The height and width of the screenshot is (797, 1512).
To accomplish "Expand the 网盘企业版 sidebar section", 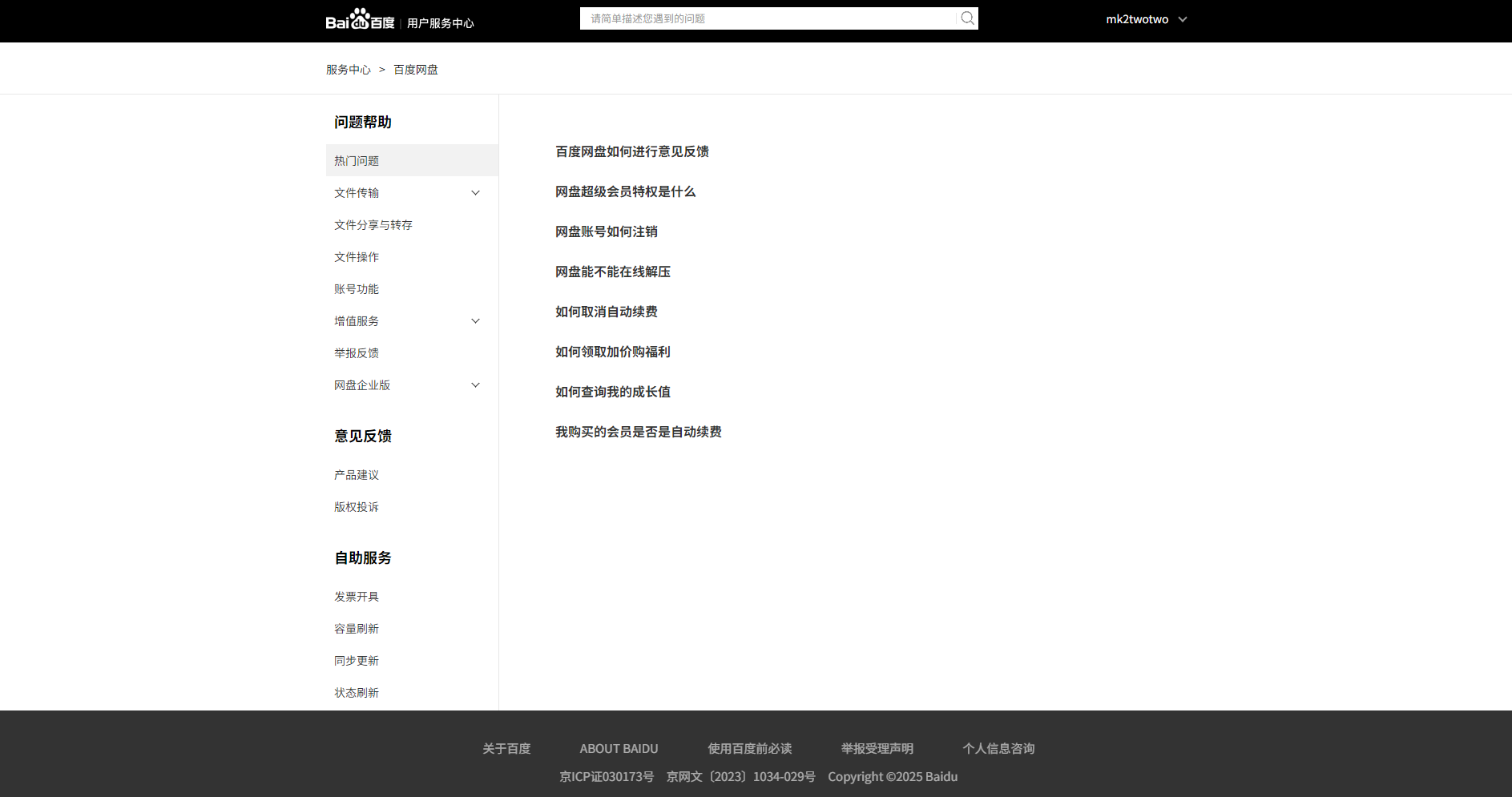I will [475, 385].
